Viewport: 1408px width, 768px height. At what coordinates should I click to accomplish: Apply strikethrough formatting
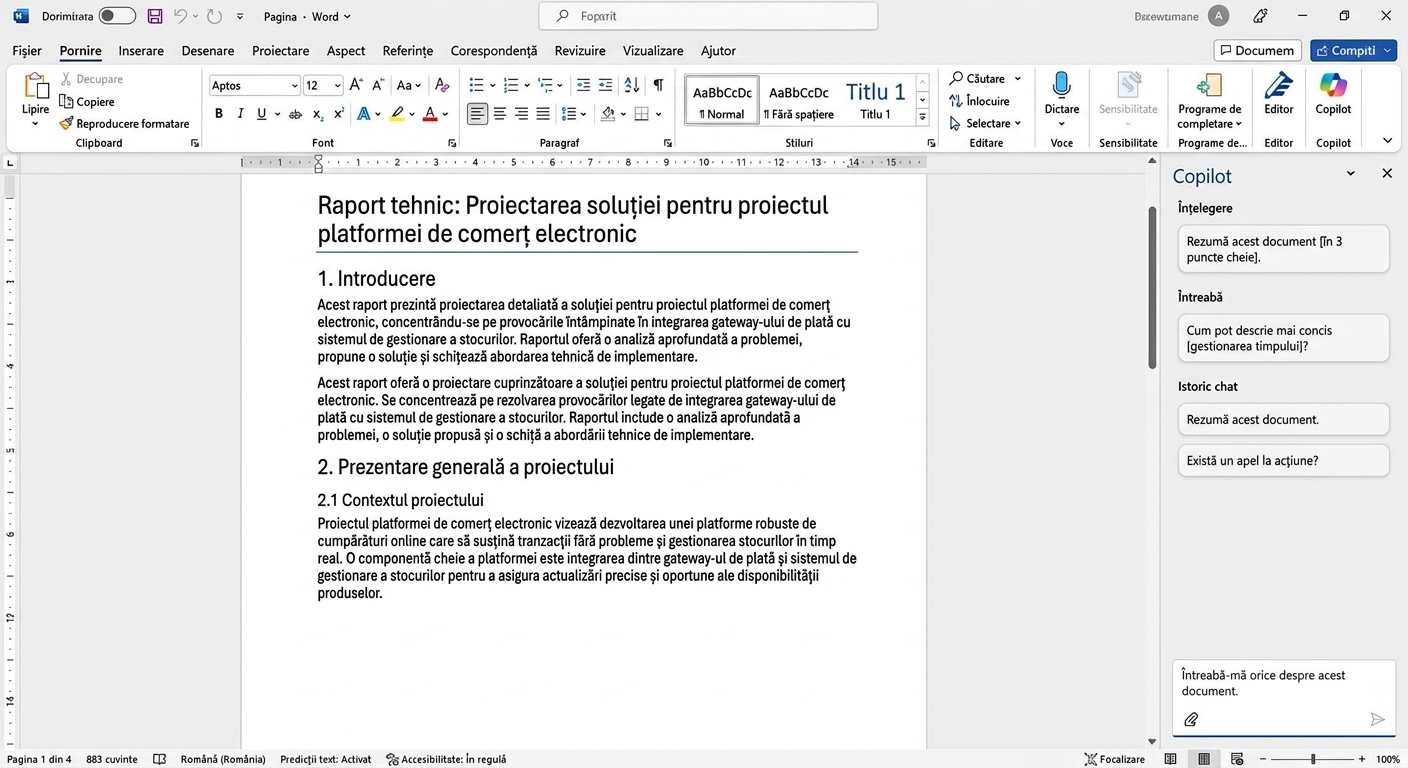(x=295, y=114)
